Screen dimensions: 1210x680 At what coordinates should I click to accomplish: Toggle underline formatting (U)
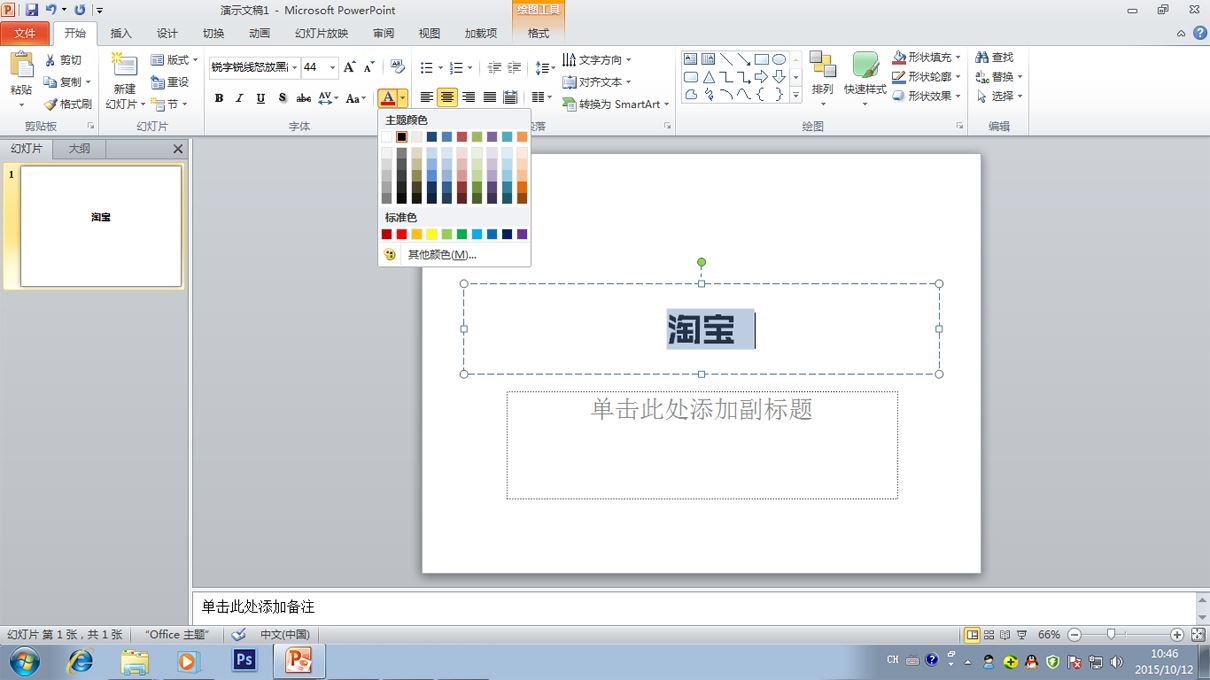point(261,98)
